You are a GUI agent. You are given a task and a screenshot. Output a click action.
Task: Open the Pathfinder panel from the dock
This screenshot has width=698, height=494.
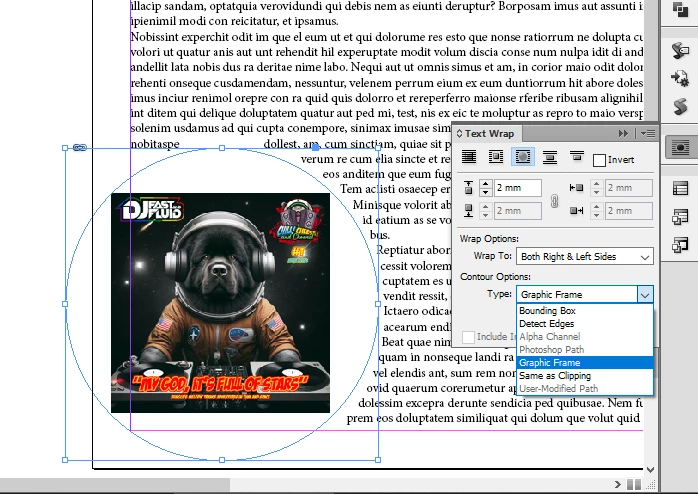(680, 9)
